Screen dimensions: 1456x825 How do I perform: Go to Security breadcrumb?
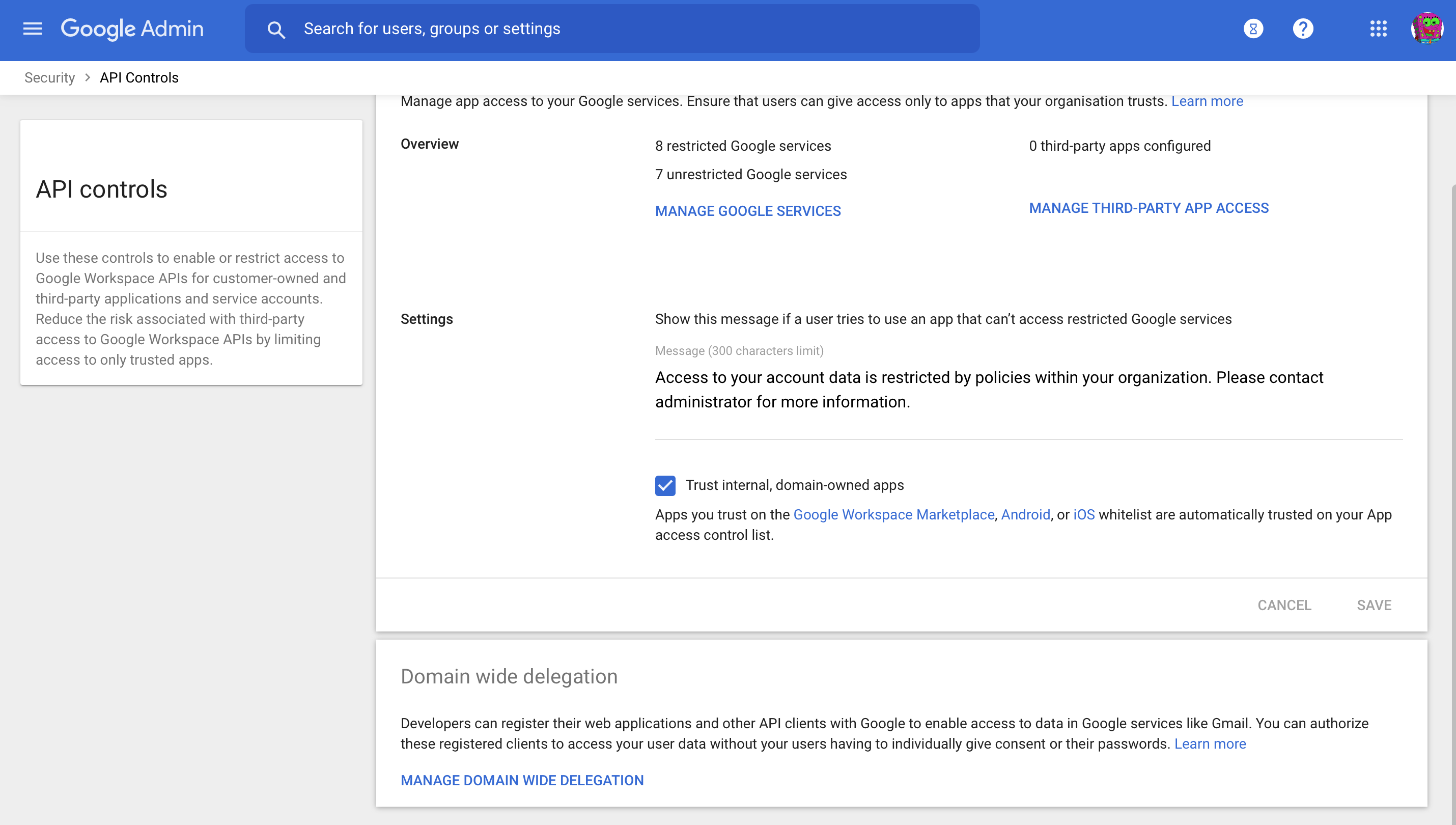(x=49, y=77)
